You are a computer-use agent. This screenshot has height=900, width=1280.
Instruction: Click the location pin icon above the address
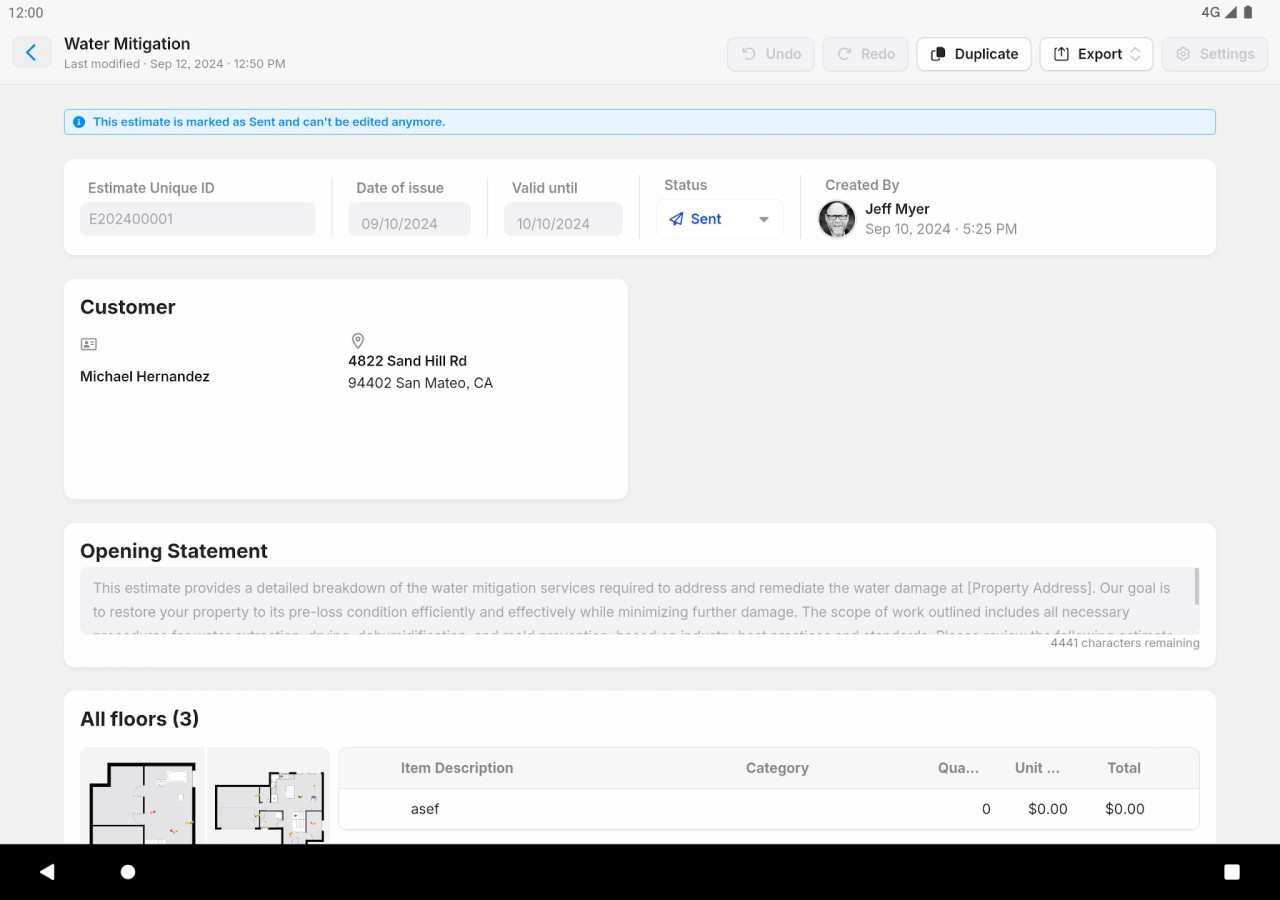pyautogui.click(x=358, y=341)
